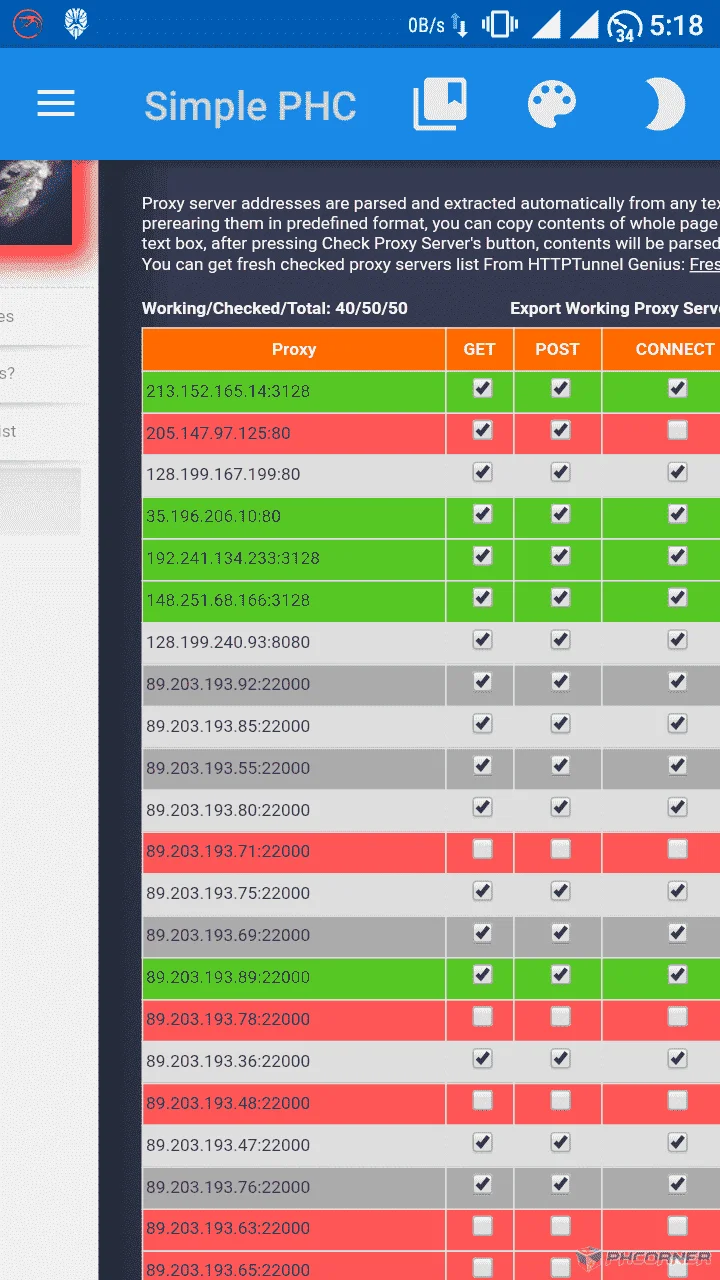Tap the vibrate mode status icon
The height and width of the screenshot is (1280, 720).
click(498, 25)
